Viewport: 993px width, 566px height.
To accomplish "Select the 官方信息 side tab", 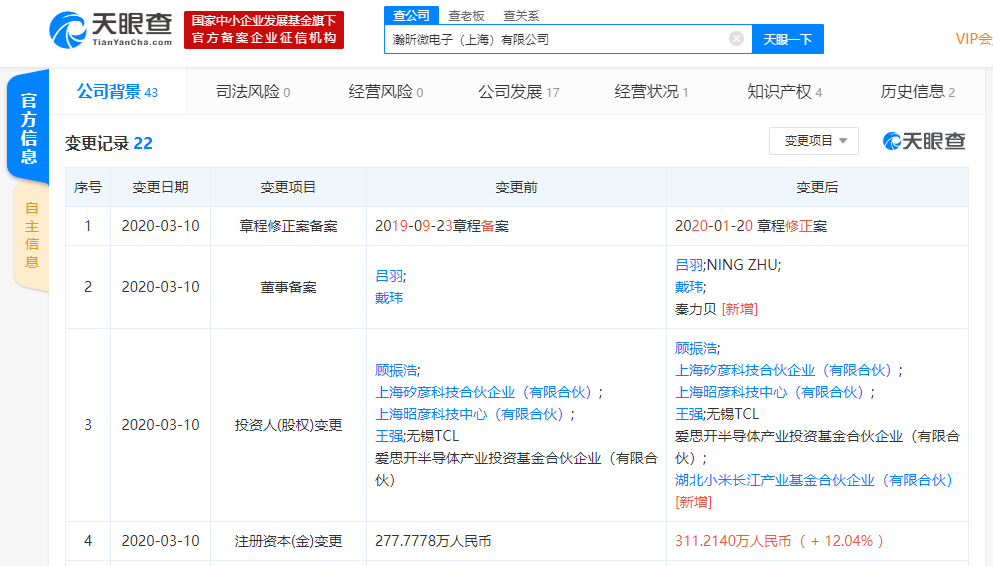I will point(28,129).
